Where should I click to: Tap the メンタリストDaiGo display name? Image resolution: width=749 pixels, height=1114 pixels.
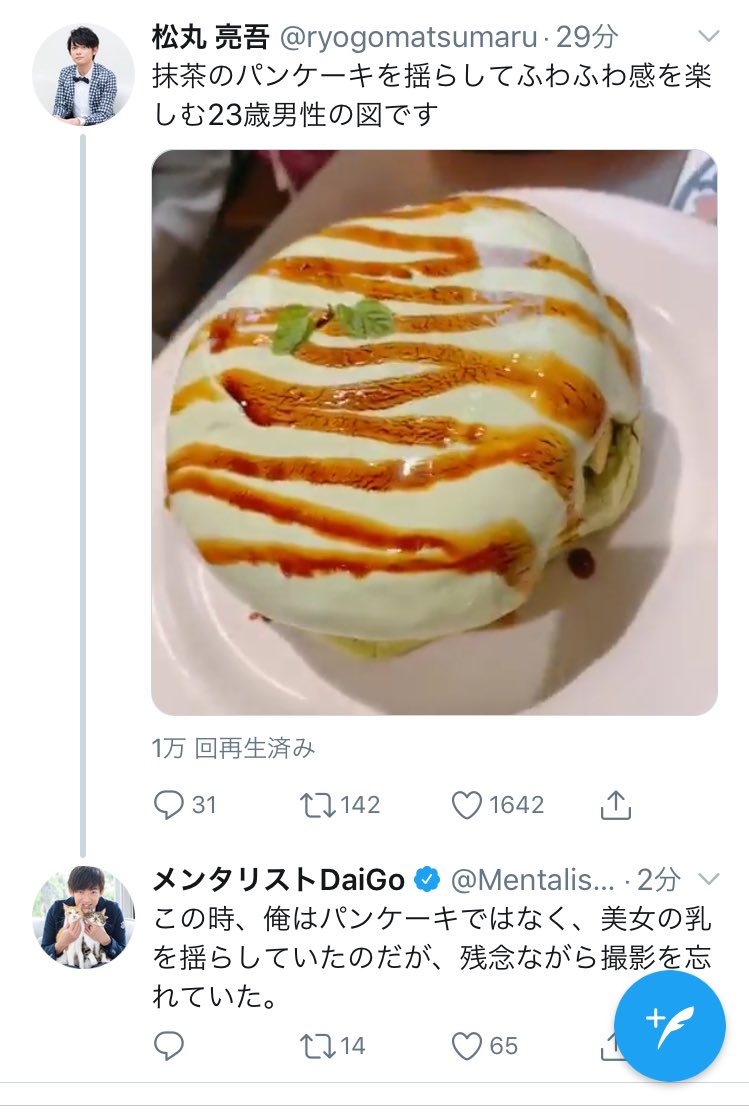(x=278, y=880)
